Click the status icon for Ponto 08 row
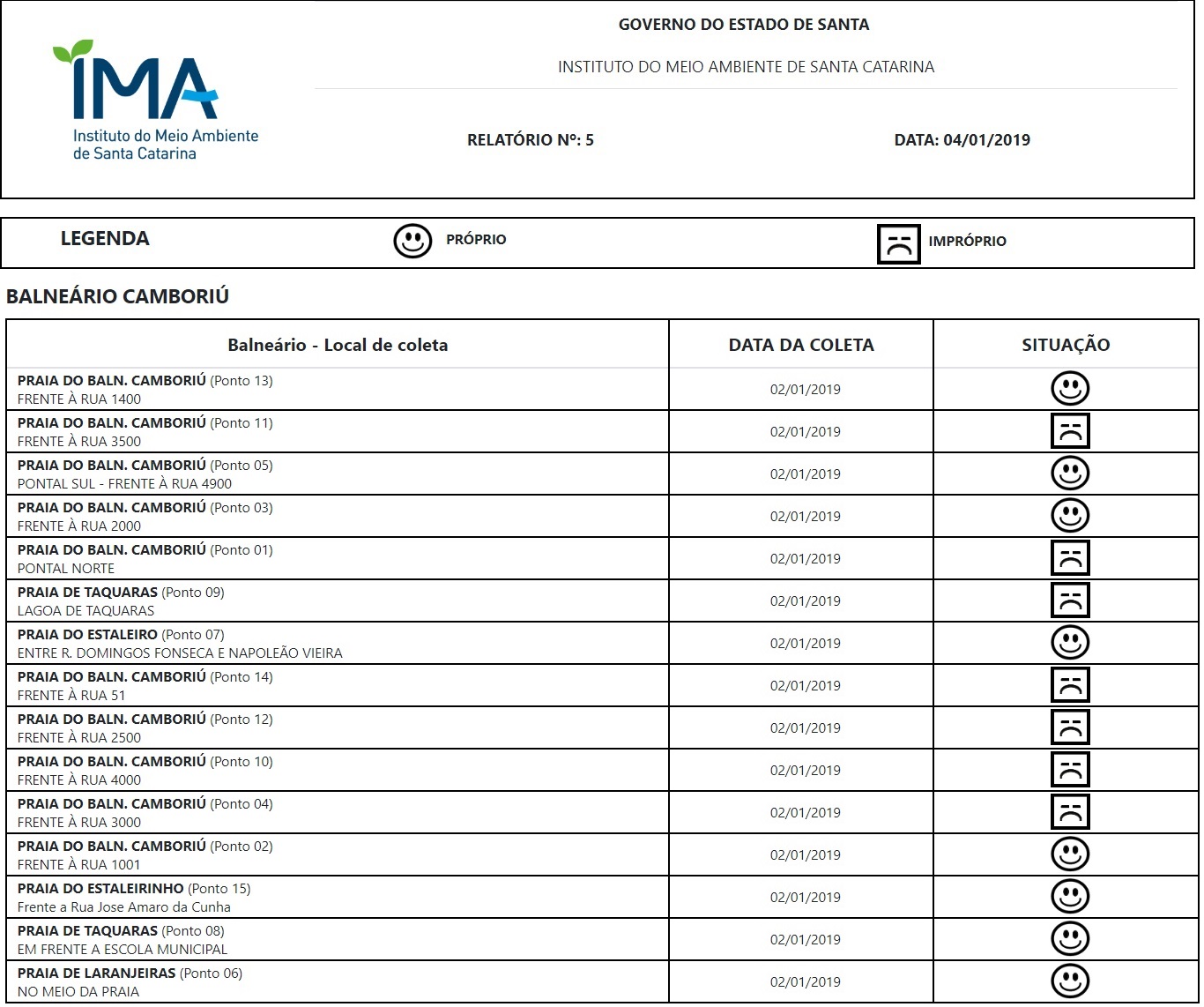 (1070, 939)
